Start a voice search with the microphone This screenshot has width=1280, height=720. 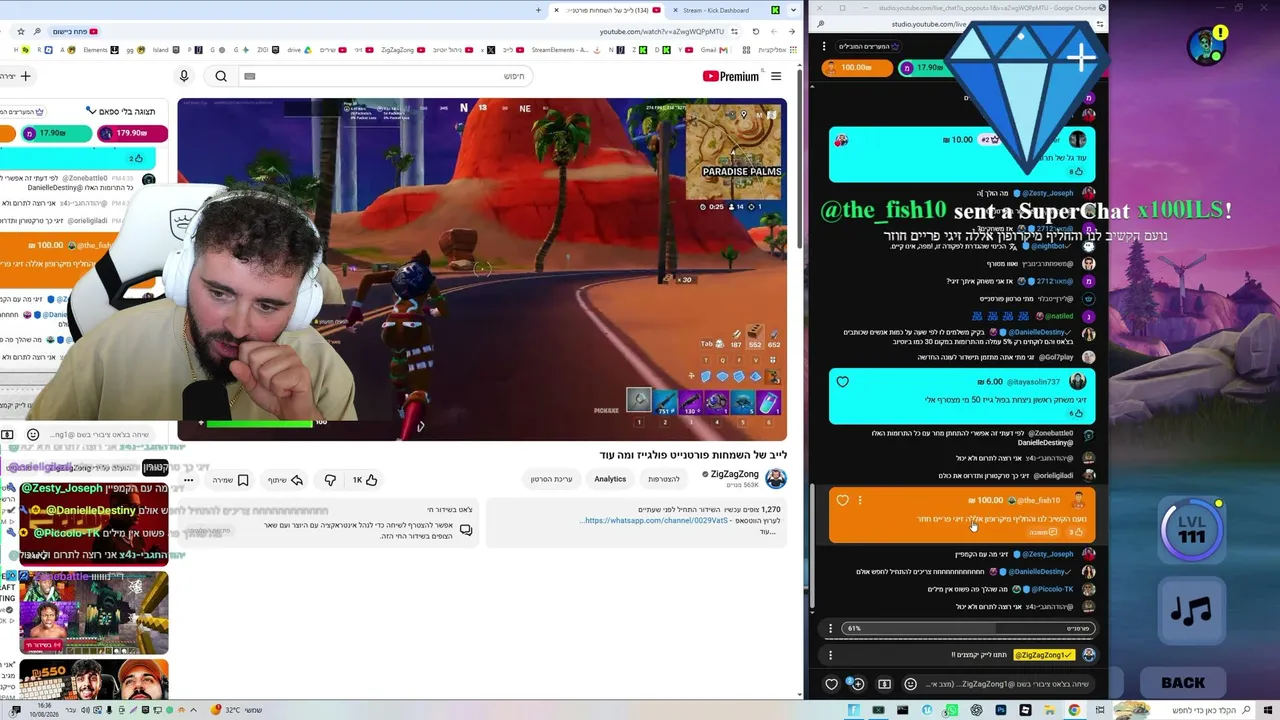point(184,76)
